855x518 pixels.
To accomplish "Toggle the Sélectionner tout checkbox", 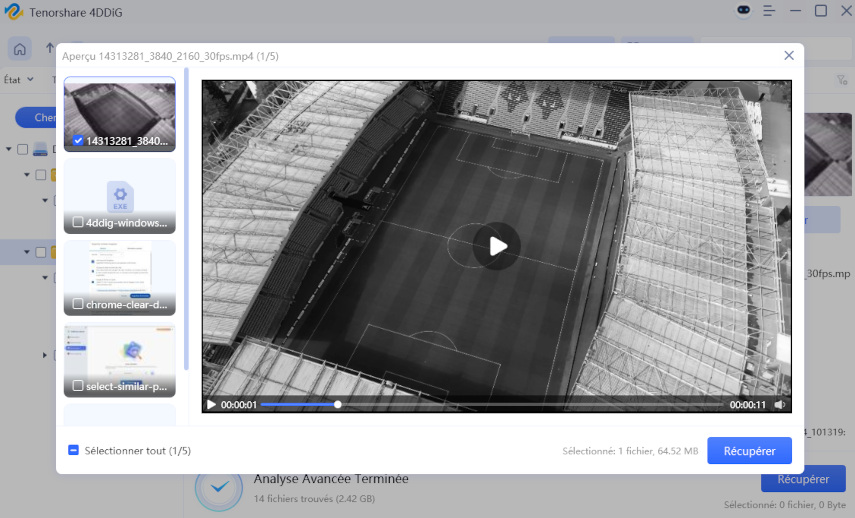I will coord(73,451).
